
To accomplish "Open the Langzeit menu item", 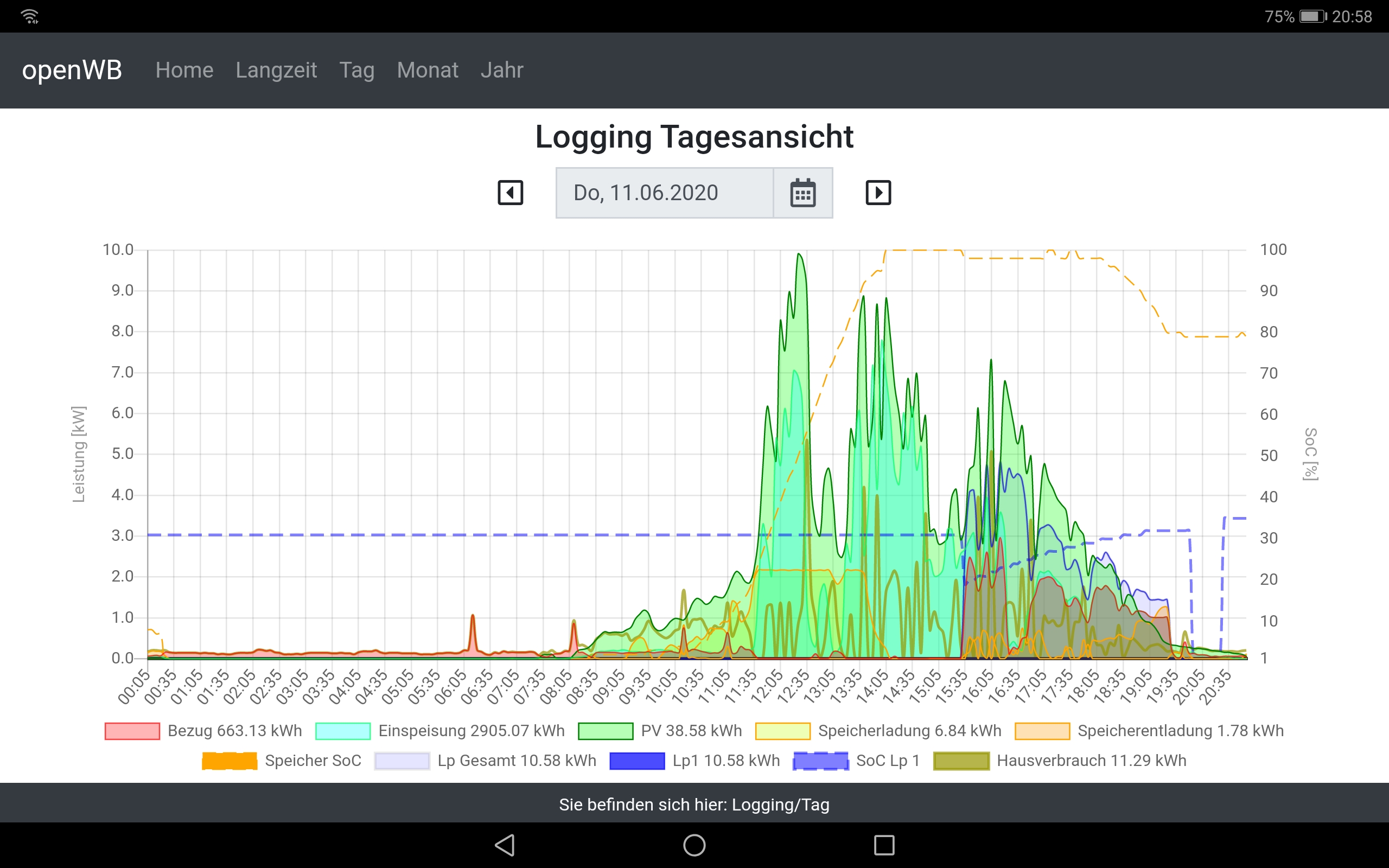I will tap(276, 70).
